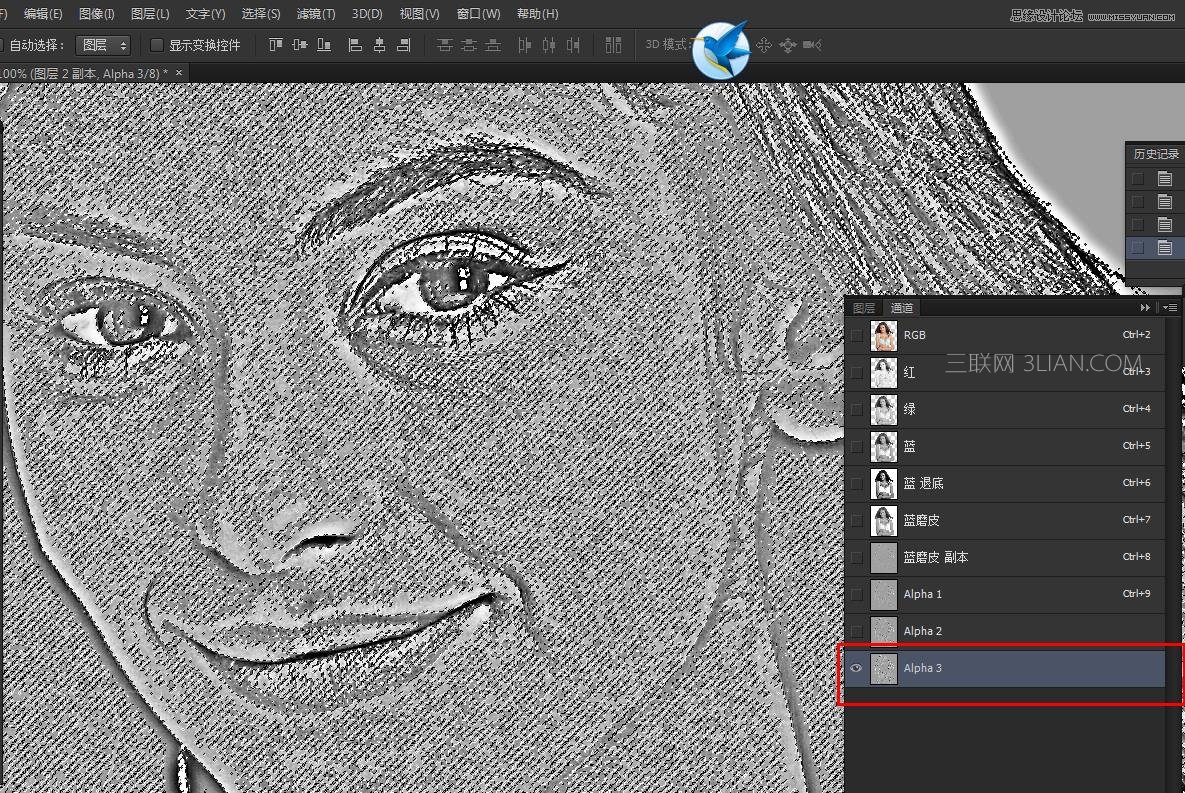Switch to 图层 panel tab
Viewport: 1185px width, 793px height.
click(x=864, y=308)
